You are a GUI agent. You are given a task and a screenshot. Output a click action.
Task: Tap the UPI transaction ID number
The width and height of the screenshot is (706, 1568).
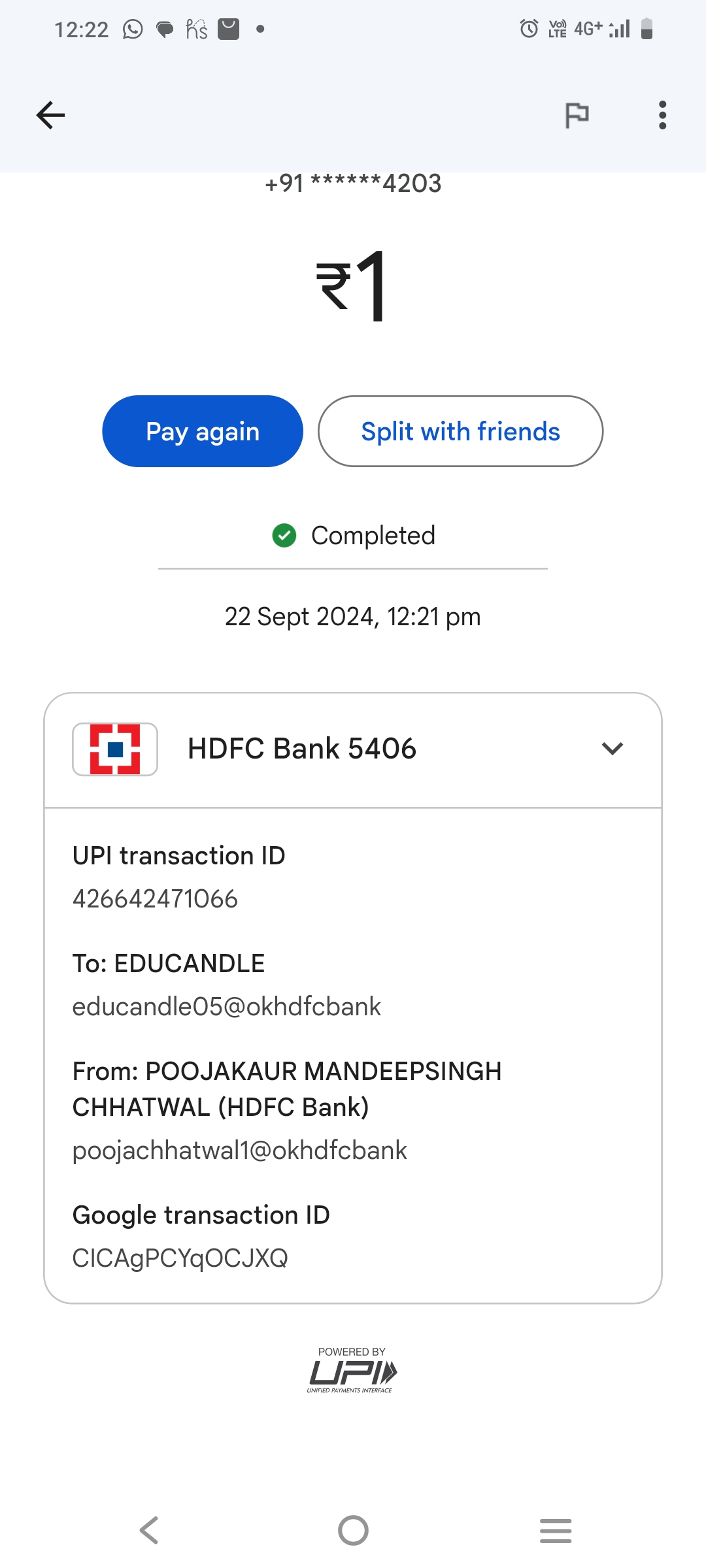pyautogui.click(x=156, y=899)
